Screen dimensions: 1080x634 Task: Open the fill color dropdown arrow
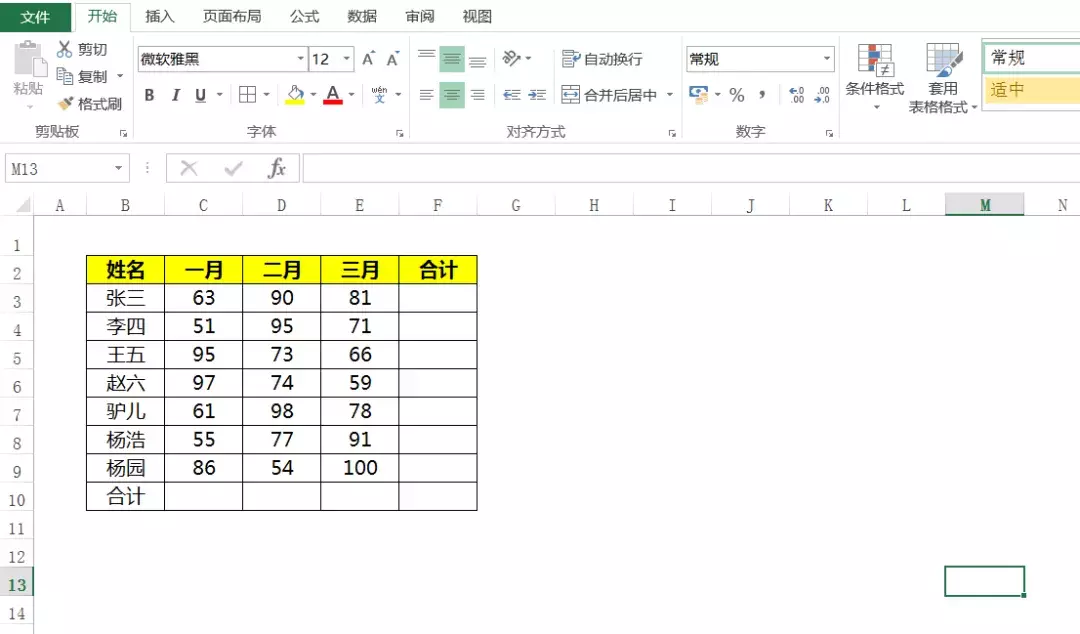pos(313,94)
